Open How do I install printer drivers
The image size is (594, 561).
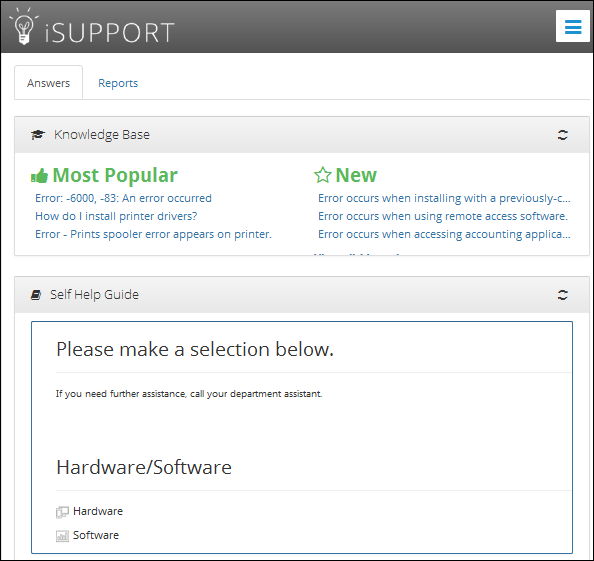click(x=116, y=216)
